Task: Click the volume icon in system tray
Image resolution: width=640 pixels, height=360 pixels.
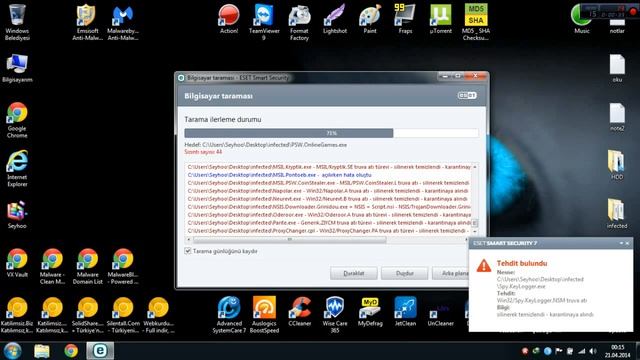Action: 593,351
